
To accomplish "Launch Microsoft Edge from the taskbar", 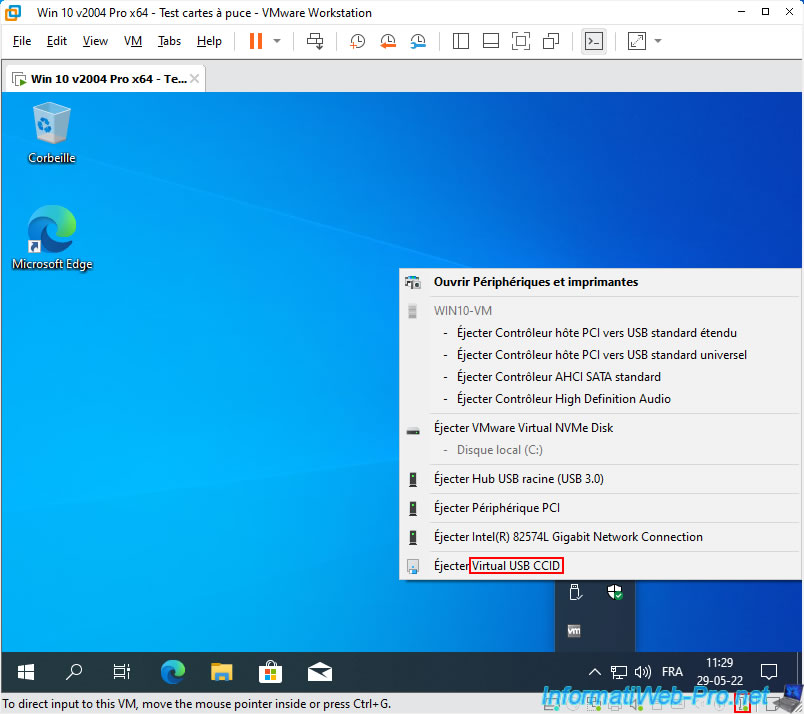I will point(172,672).
